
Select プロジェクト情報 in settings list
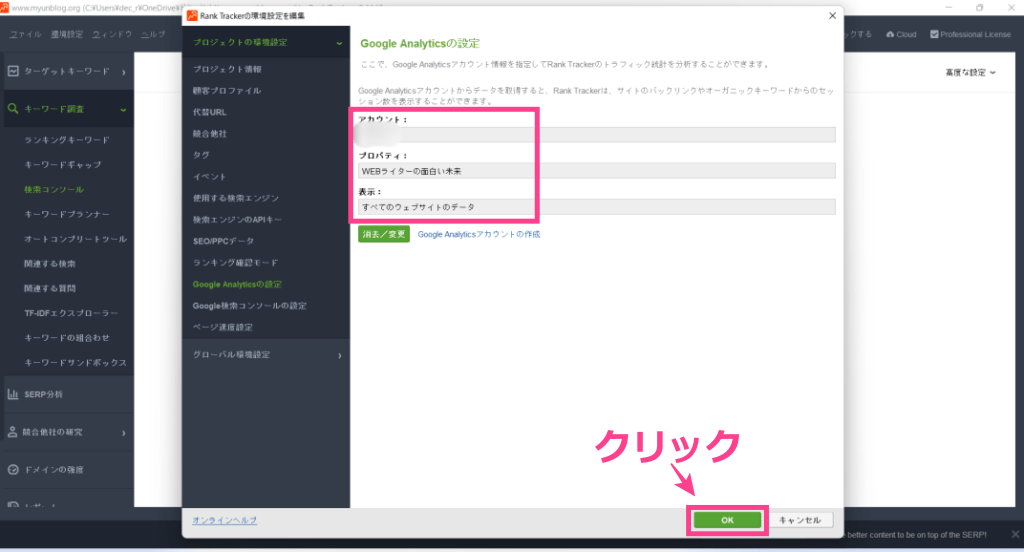click(227, 69)
